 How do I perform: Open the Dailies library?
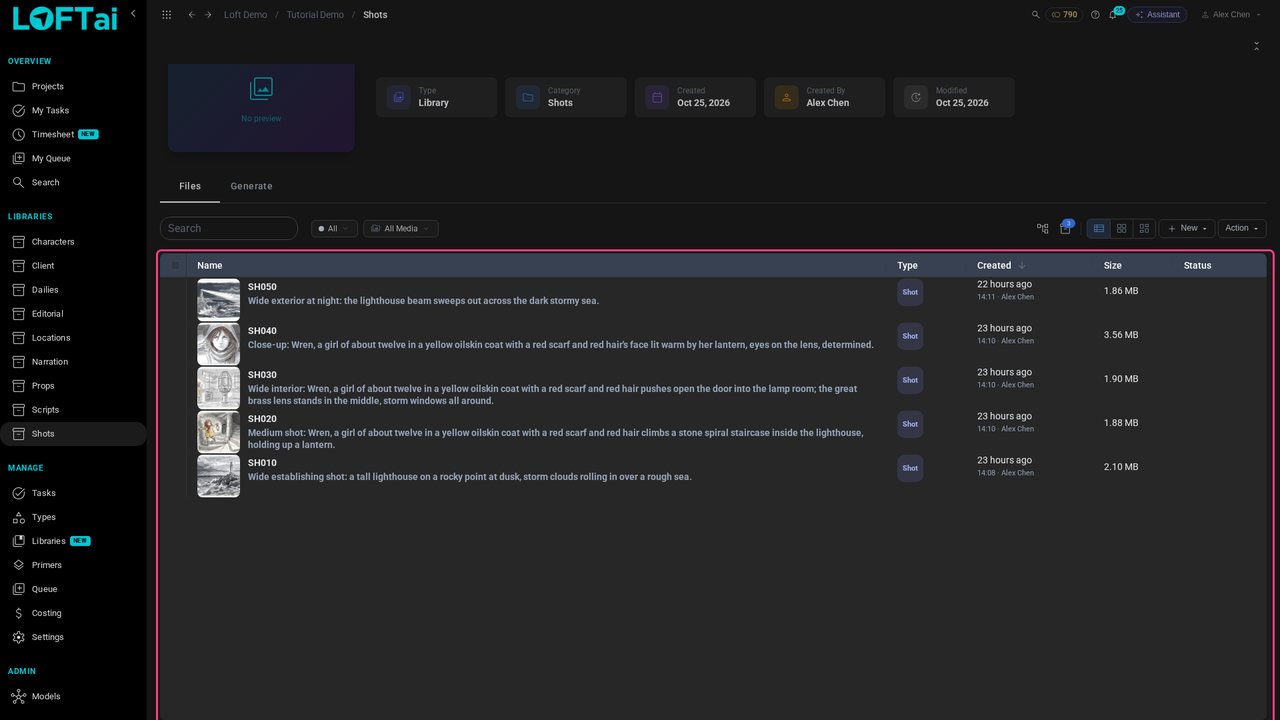73,290
